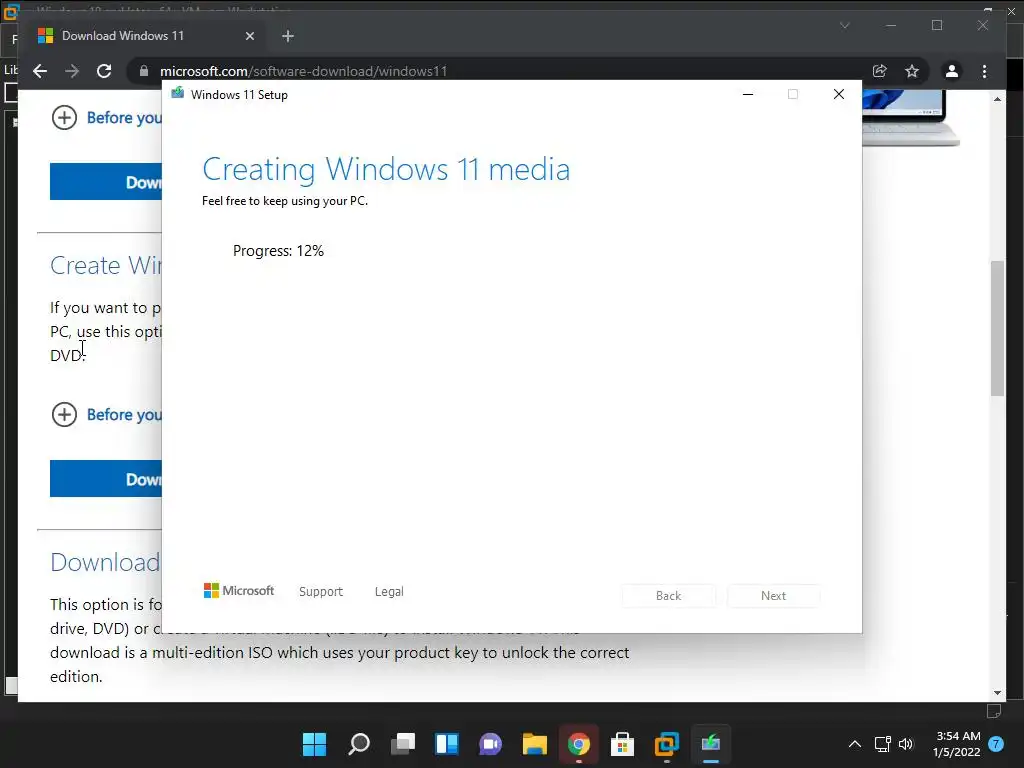Viewport: 1024px width, 768px height.
Task: Switch to Windows Setup taskbar icon
Action: point(711,744)
